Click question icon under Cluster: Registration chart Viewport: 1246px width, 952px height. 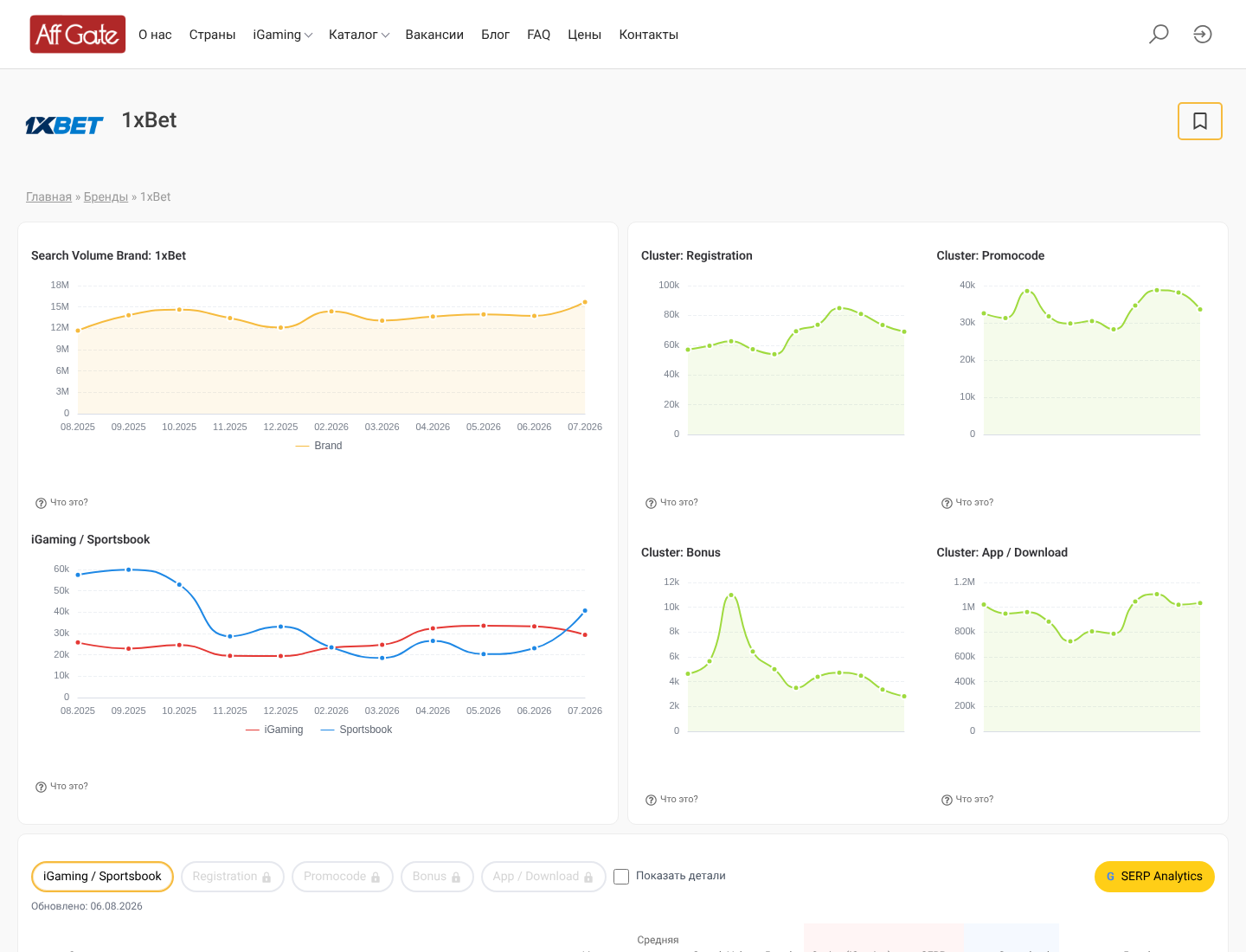[x=651, y=503]
